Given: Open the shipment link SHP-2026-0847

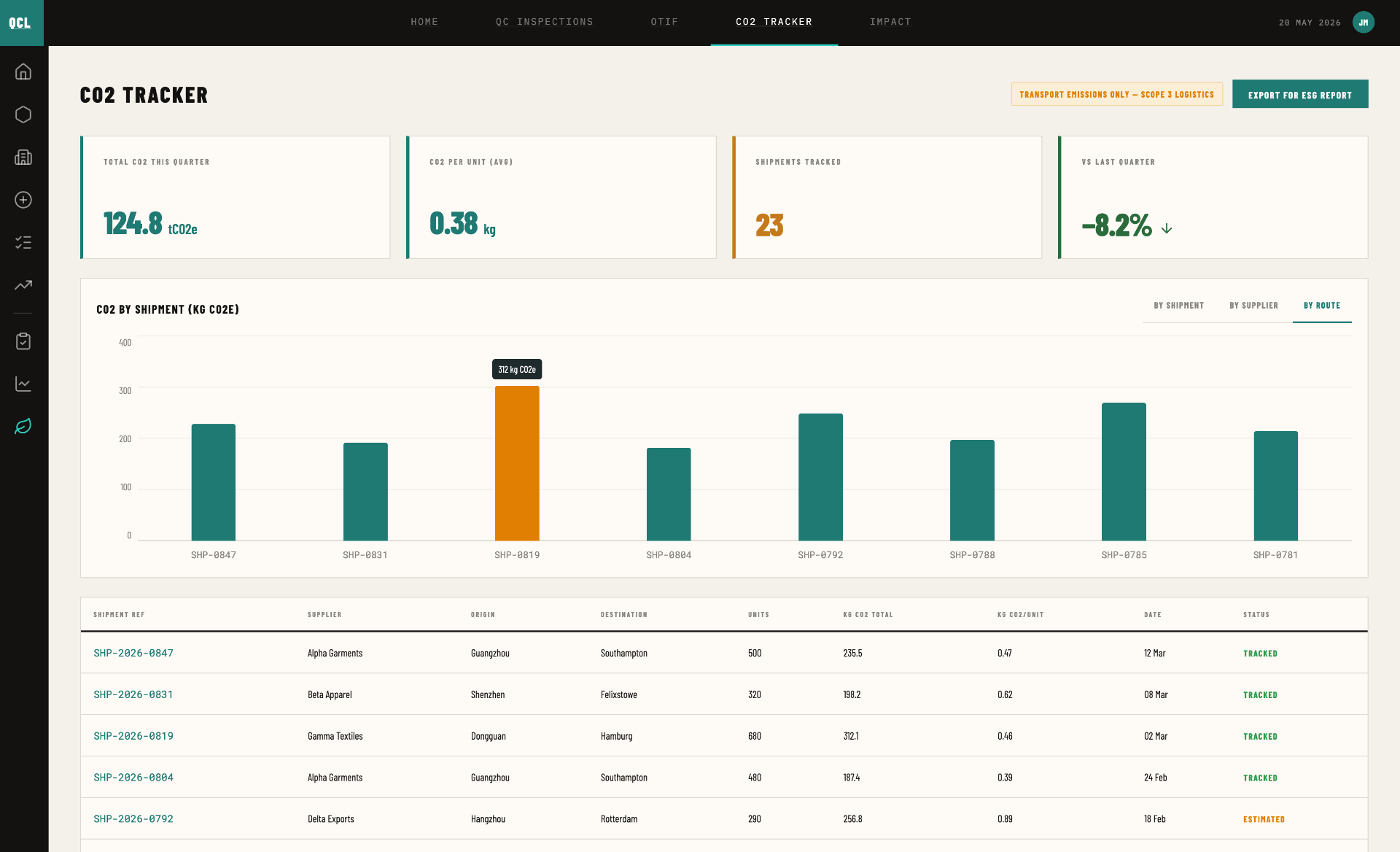Looking at the screenshot, I should click(x=133, y=653).
